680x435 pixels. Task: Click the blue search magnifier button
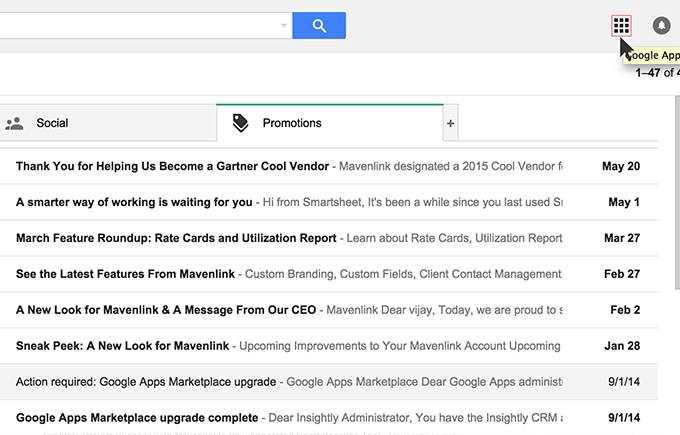(x=319, y=26)
